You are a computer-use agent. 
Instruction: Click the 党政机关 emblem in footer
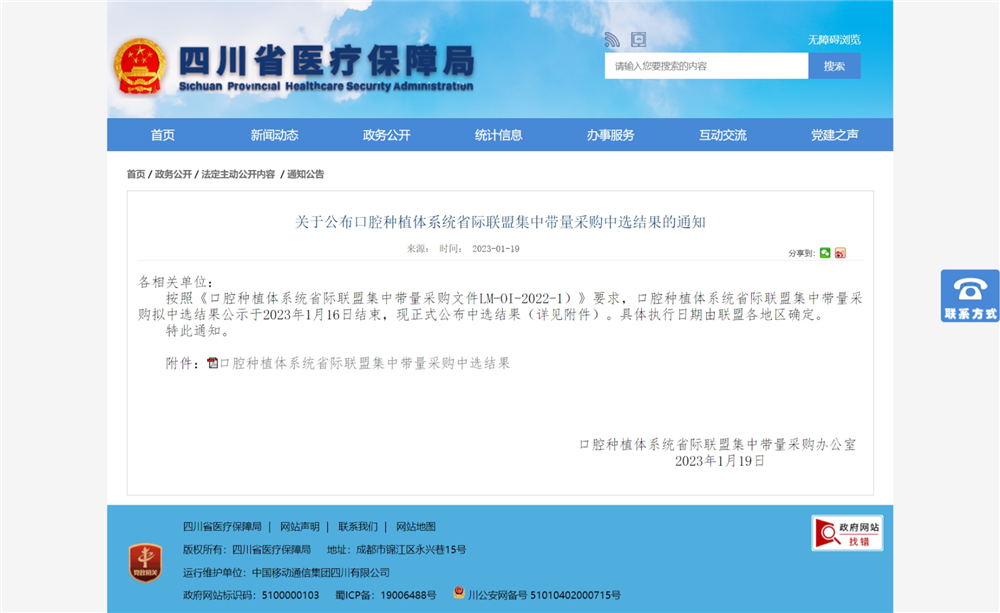[145, 562]
